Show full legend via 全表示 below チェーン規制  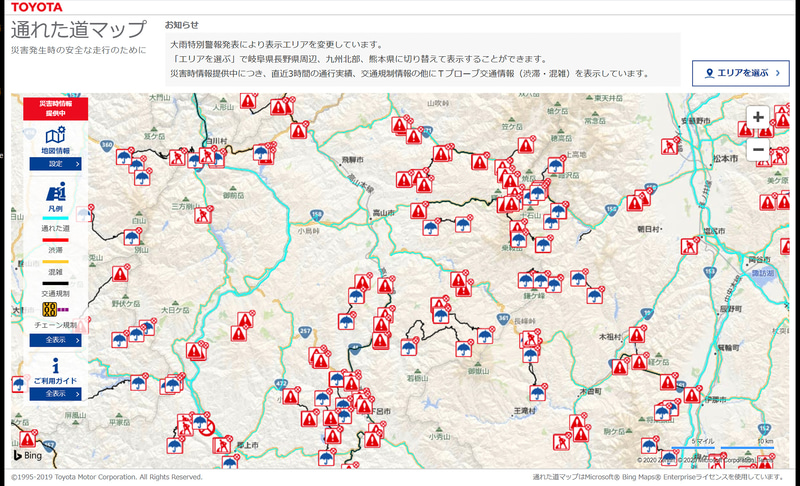click(55, 340)
